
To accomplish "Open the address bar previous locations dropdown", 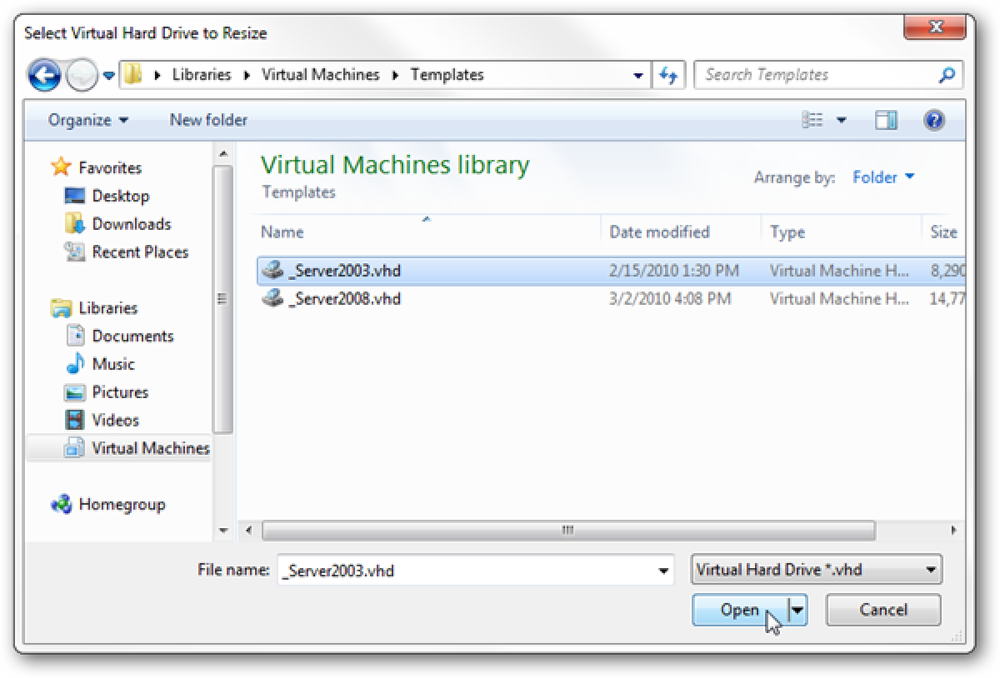I will tap(638, 75).
